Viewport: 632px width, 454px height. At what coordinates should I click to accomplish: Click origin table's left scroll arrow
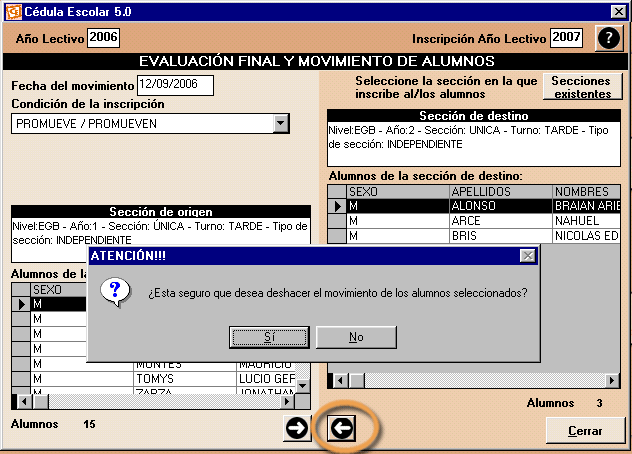click(x=25, y=402)
